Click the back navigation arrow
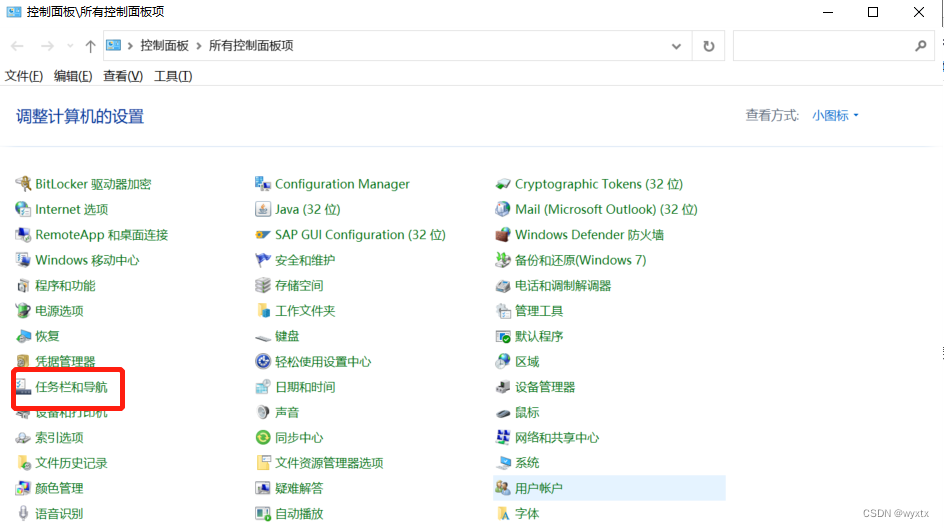The height and width of the screenshot is (528, 944). [17, 46]
